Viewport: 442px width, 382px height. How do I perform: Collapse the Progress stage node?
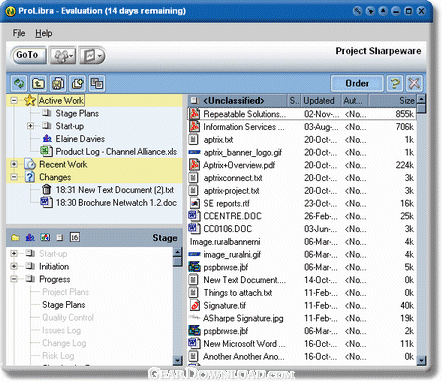coord(14,279)
